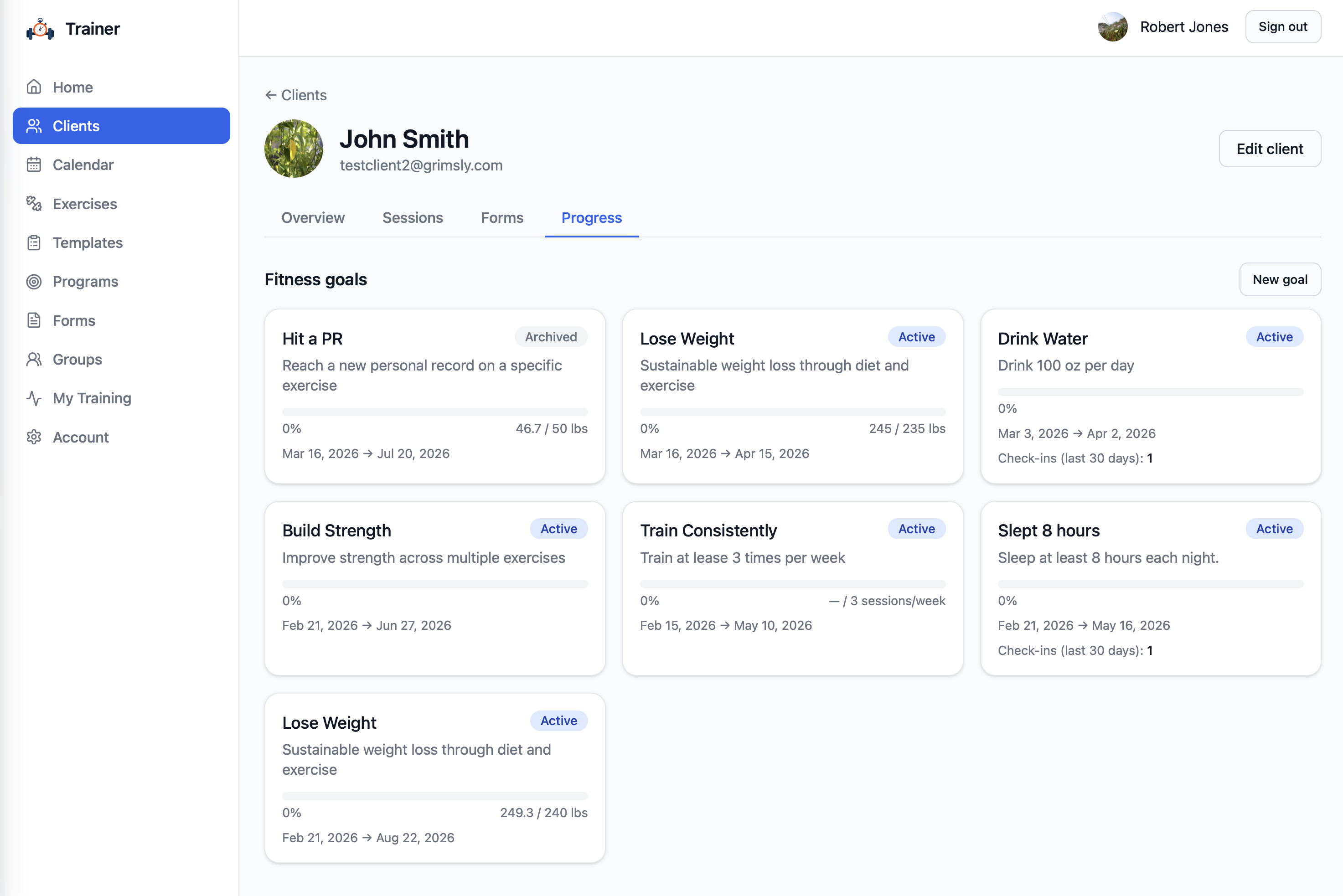Viewport: 1343px width, 896px height.
Task: Open Account settings in sidebar
Action: (121, 437)
